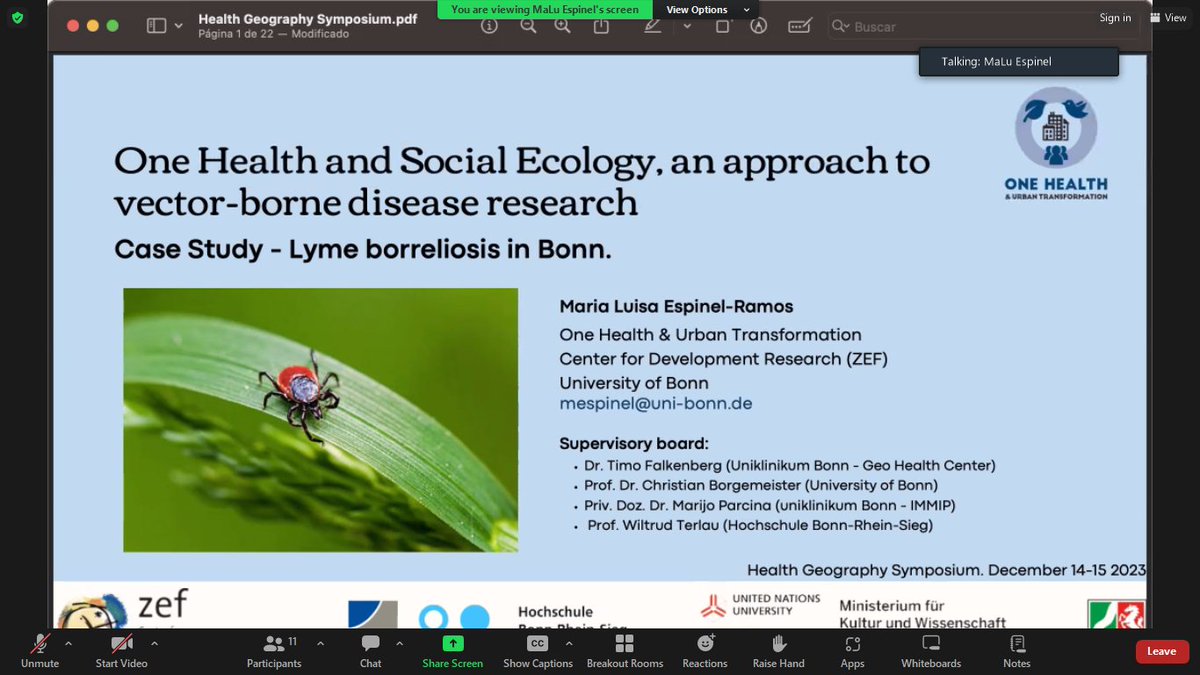1200x675 pixels.
Task: Leave the meeting
Action: pos(1162,651)
